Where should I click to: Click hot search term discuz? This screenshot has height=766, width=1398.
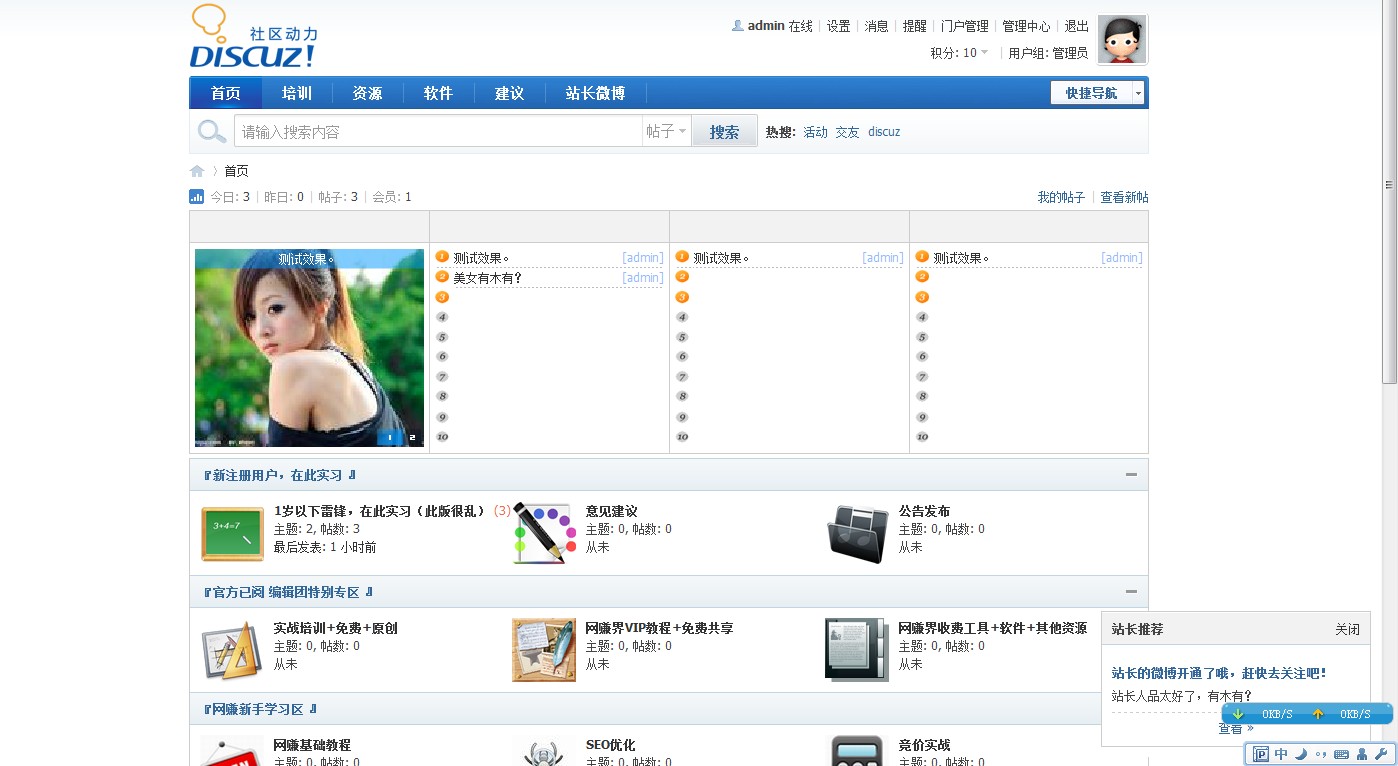884,132
